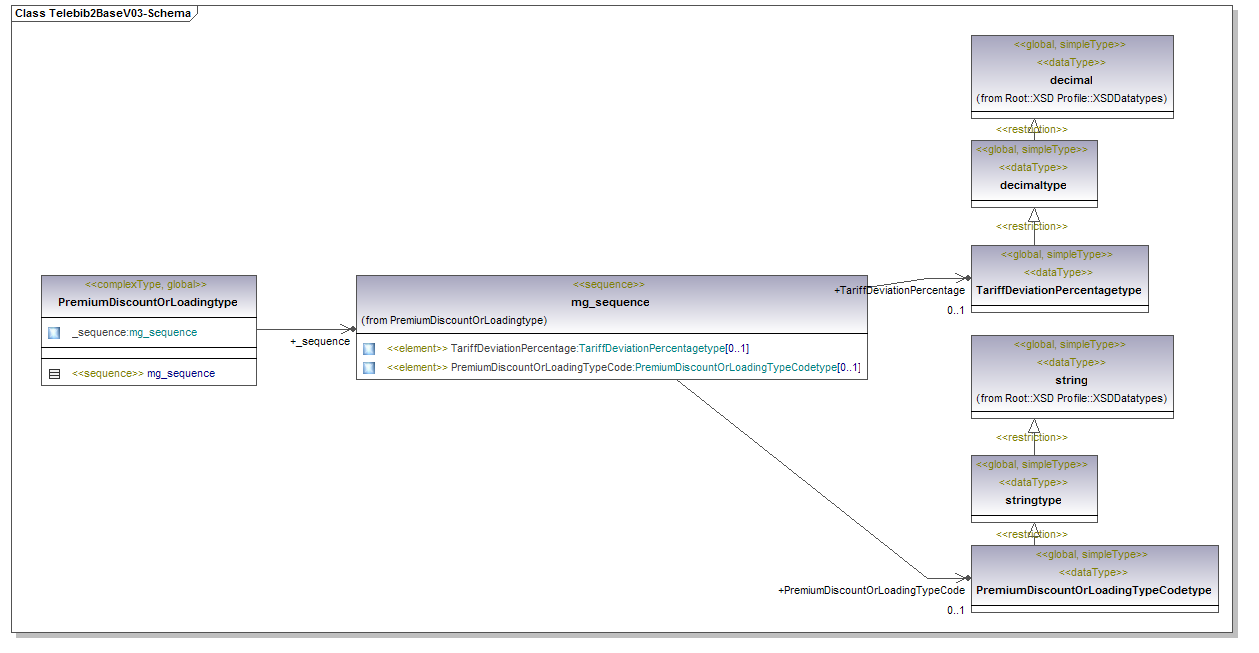Click the nested sequence icon in PremiumDiscountOrLoadingtype
Image resolution: width=1259 pixels, height=653 pixels.
coord(54,373)
